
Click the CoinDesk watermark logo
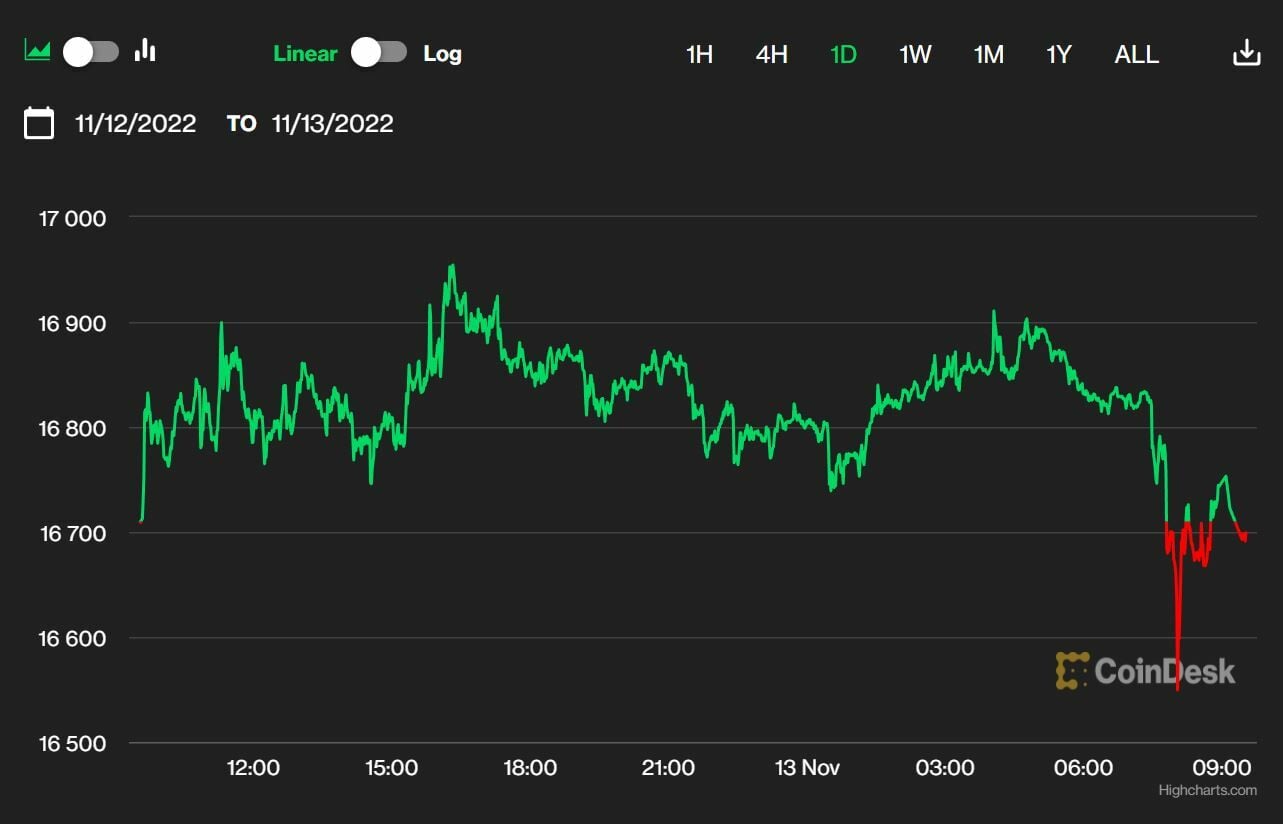(1146, 671)
